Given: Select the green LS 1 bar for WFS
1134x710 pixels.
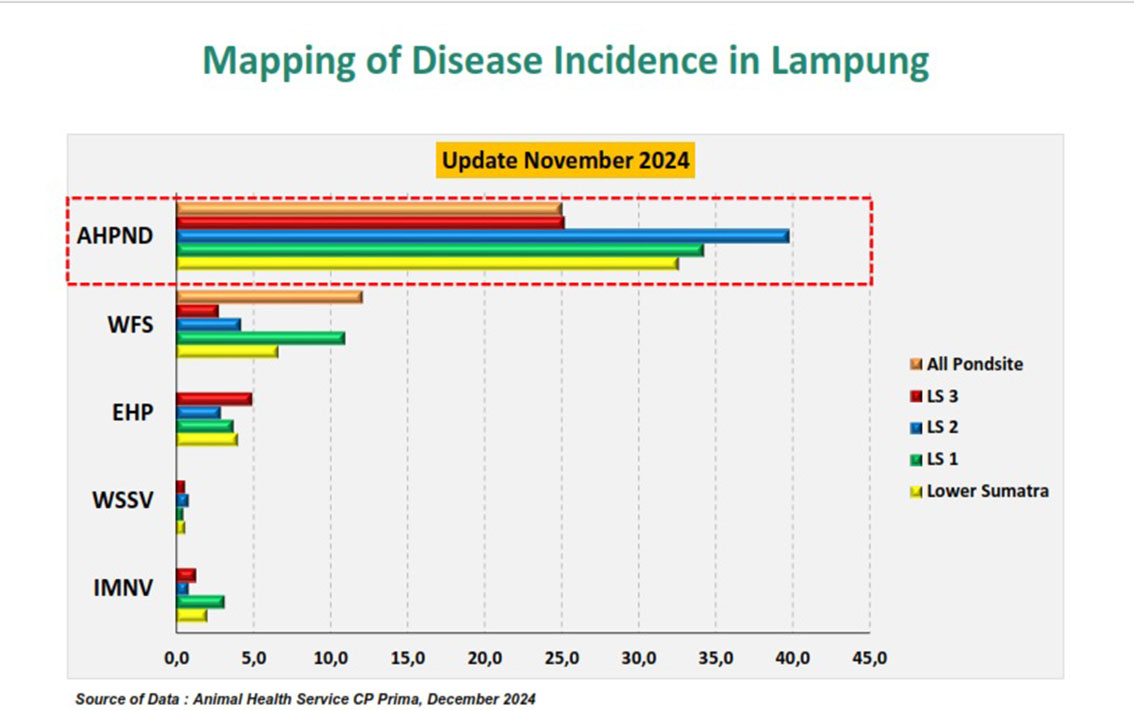Looking at the screenshot, I should [x=260, y=338].
